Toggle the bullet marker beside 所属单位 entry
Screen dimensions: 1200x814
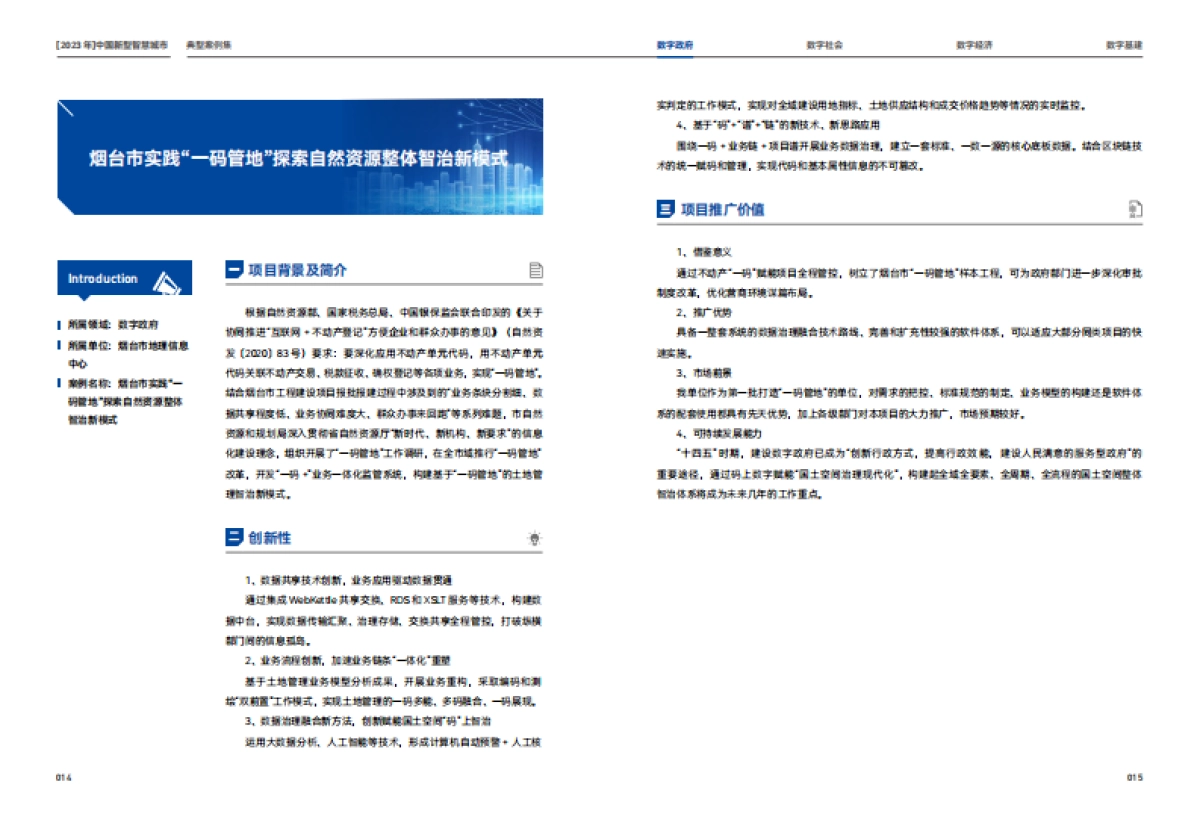tap(57, 345)
